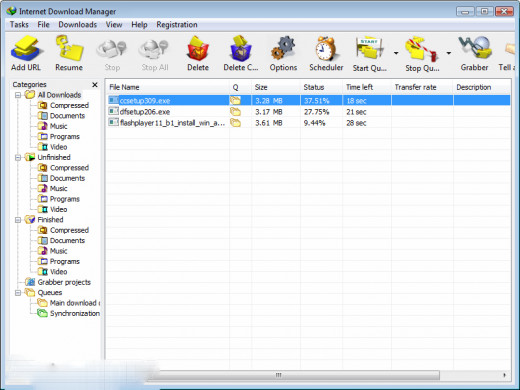
Task: Click the Delete toolbar icon
Action: [x=198, y=53]
